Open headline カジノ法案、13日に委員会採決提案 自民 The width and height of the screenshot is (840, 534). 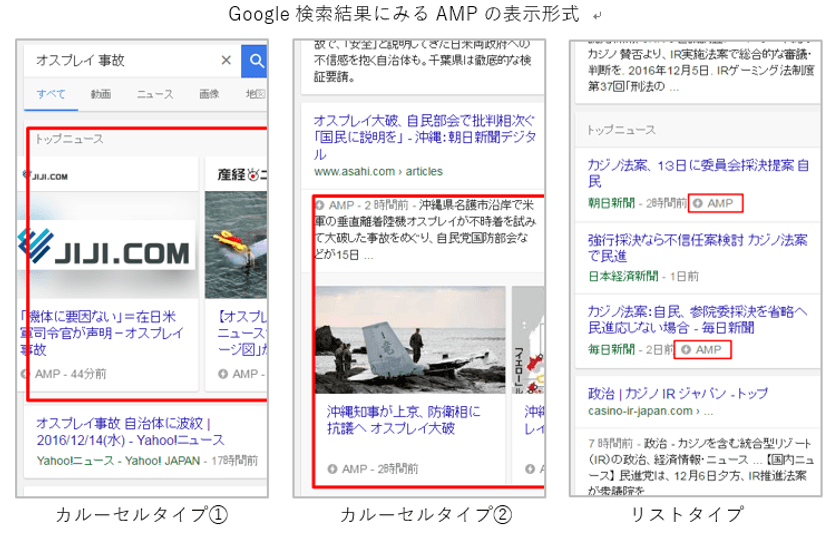click(698, 173)
